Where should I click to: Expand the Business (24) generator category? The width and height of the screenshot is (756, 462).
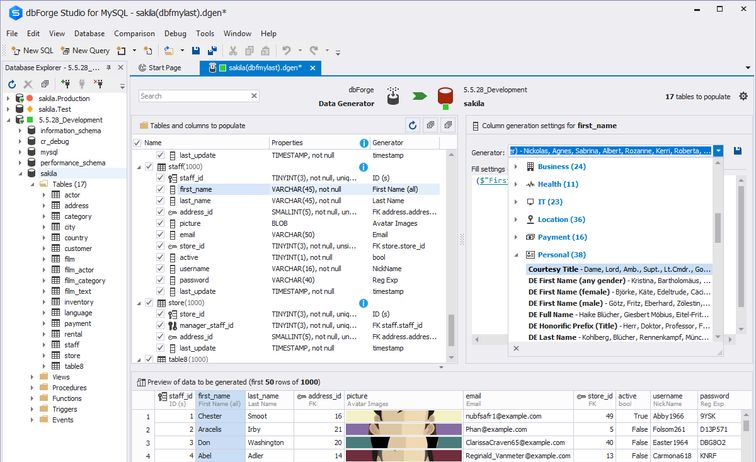(x=516, y=166)
